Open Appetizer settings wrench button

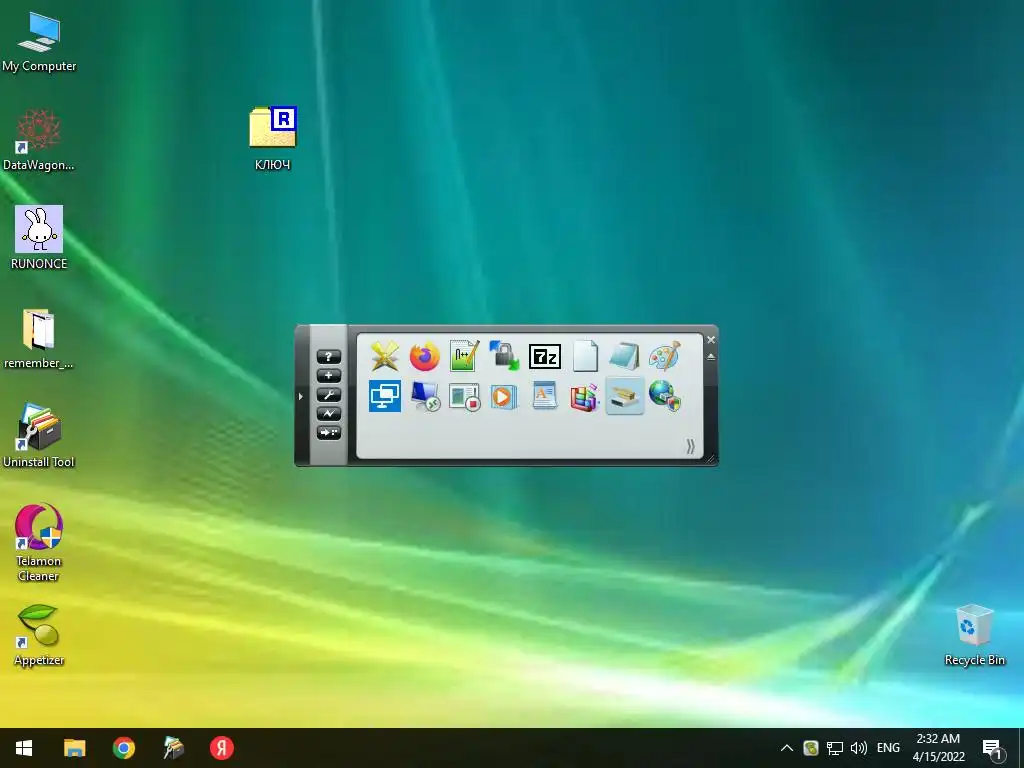click(x=328, y=394)
